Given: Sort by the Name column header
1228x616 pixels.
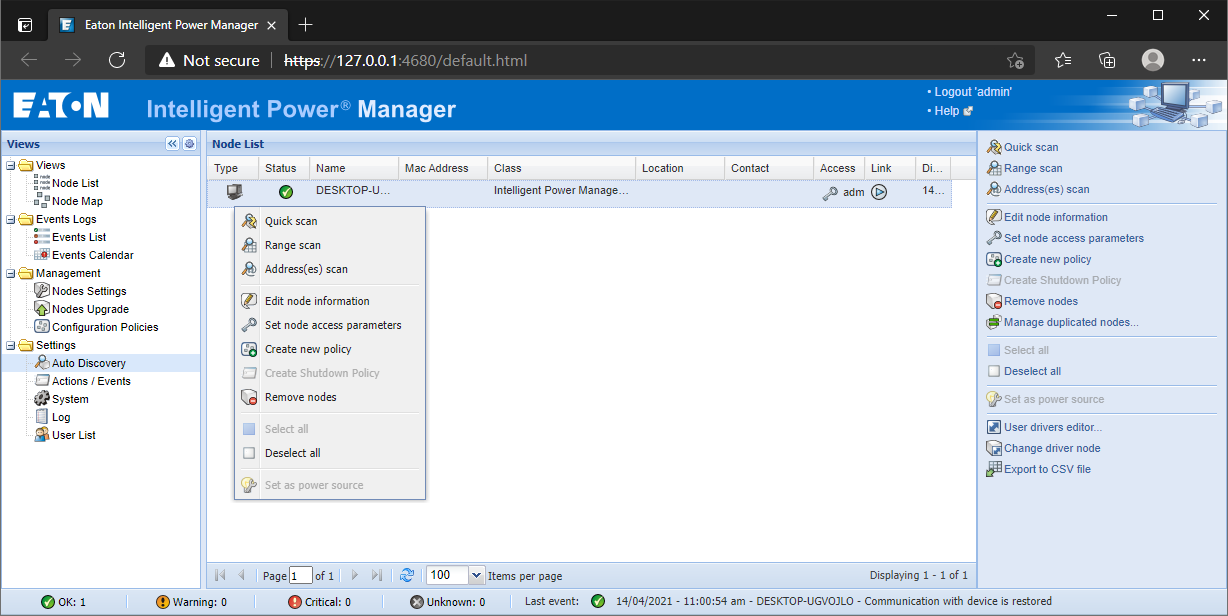Looking at the screenshot, I should pyautogui.click(x=353, y=168).
